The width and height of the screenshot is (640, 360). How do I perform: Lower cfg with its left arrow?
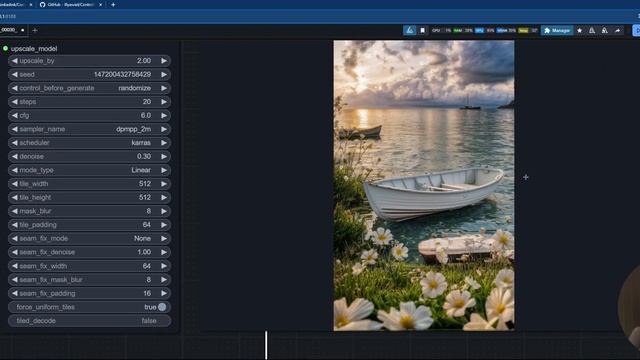coord(15,116)
